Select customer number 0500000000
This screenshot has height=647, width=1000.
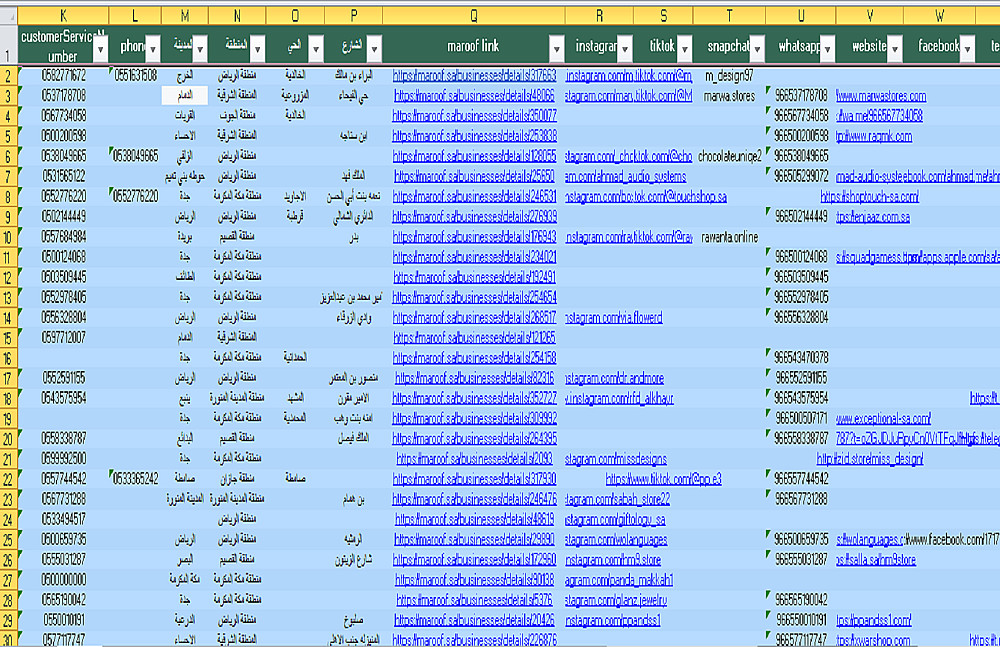tap(63, 580)
